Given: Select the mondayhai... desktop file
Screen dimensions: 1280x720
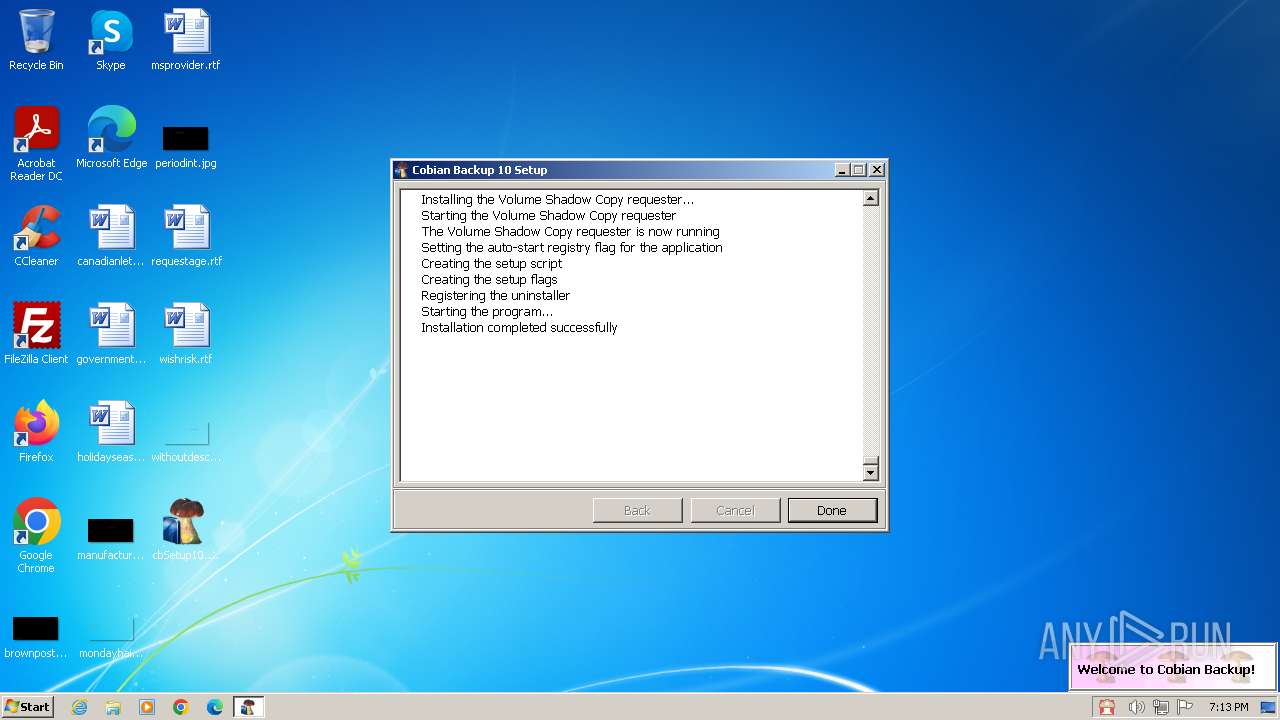Looking at the screenshot, I should click(x=111, y=637).
